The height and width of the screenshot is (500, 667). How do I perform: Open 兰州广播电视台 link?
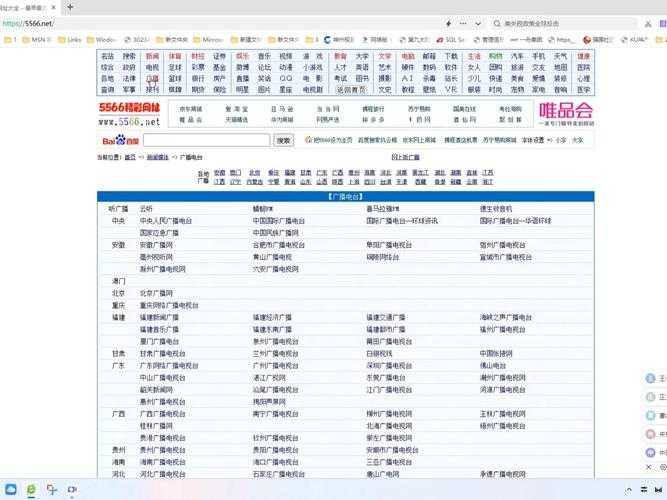276,354
